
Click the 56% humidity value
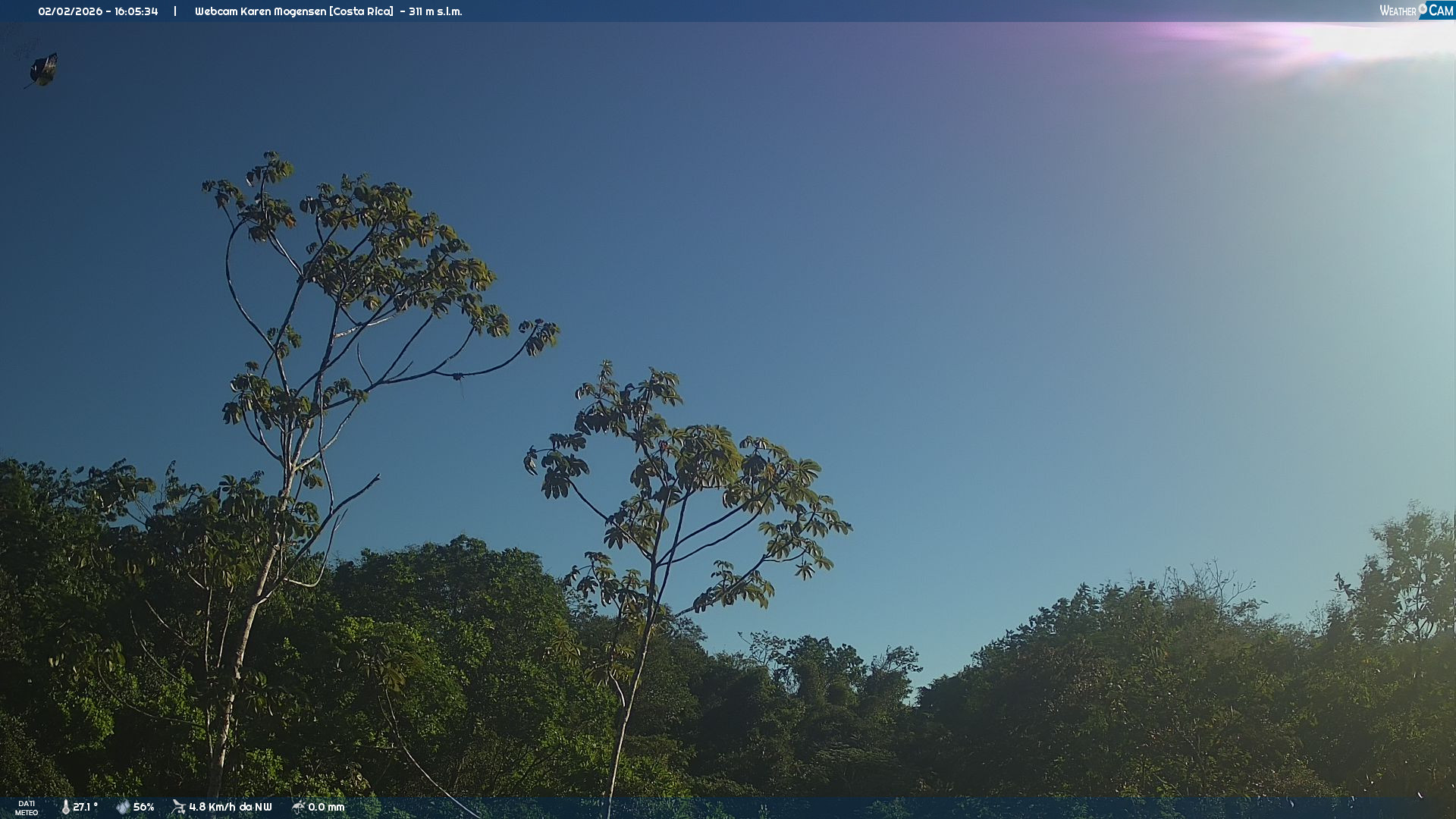(143, 807)
